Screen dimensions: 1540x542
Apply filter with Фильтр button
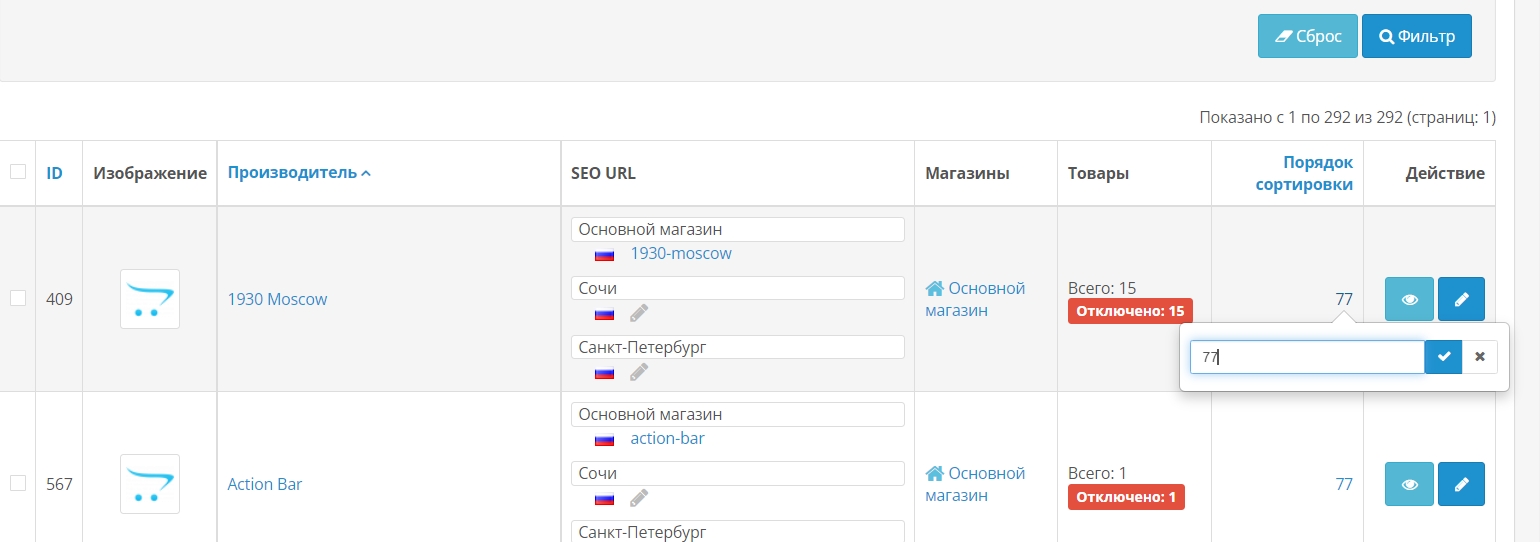click(x=1416, y=37)
